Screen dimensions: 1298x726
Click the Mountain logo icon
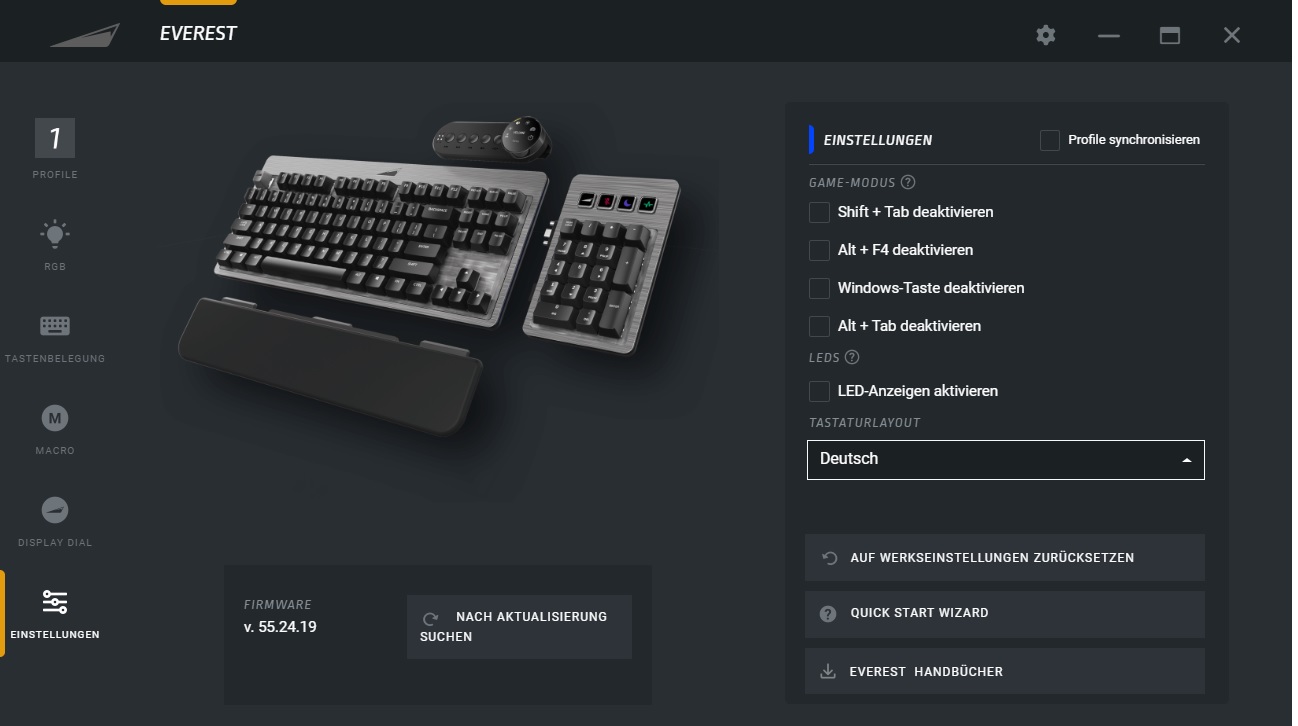pyautogui.click(x=85, y=35)
